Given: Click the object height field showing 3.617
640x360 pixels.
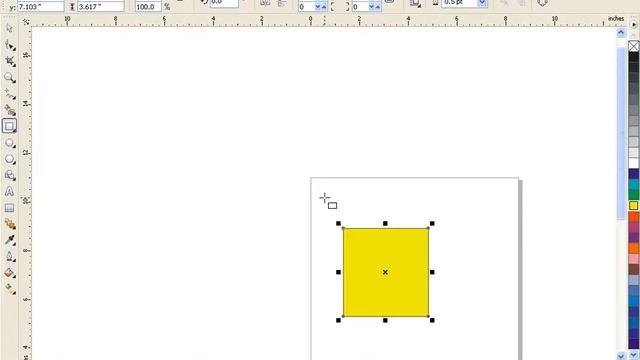Looking at the screenshot, I should 100,7.
